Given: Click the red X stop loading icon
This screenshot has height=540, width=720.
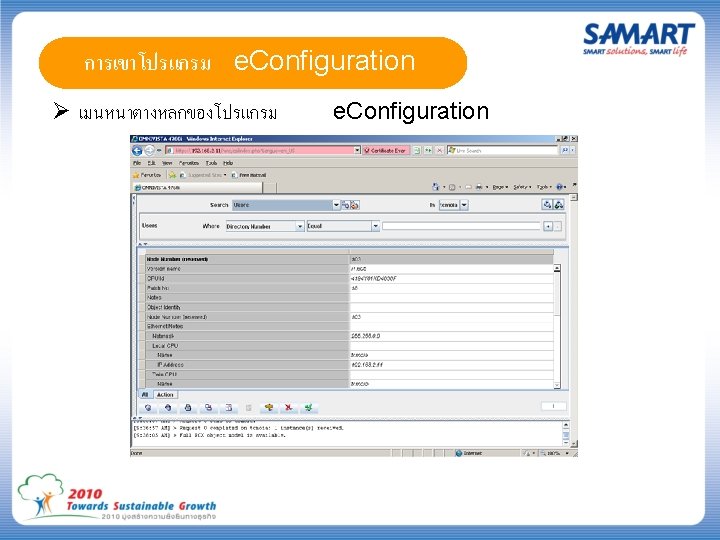Looking at the screenshot, I should (439, 150).
